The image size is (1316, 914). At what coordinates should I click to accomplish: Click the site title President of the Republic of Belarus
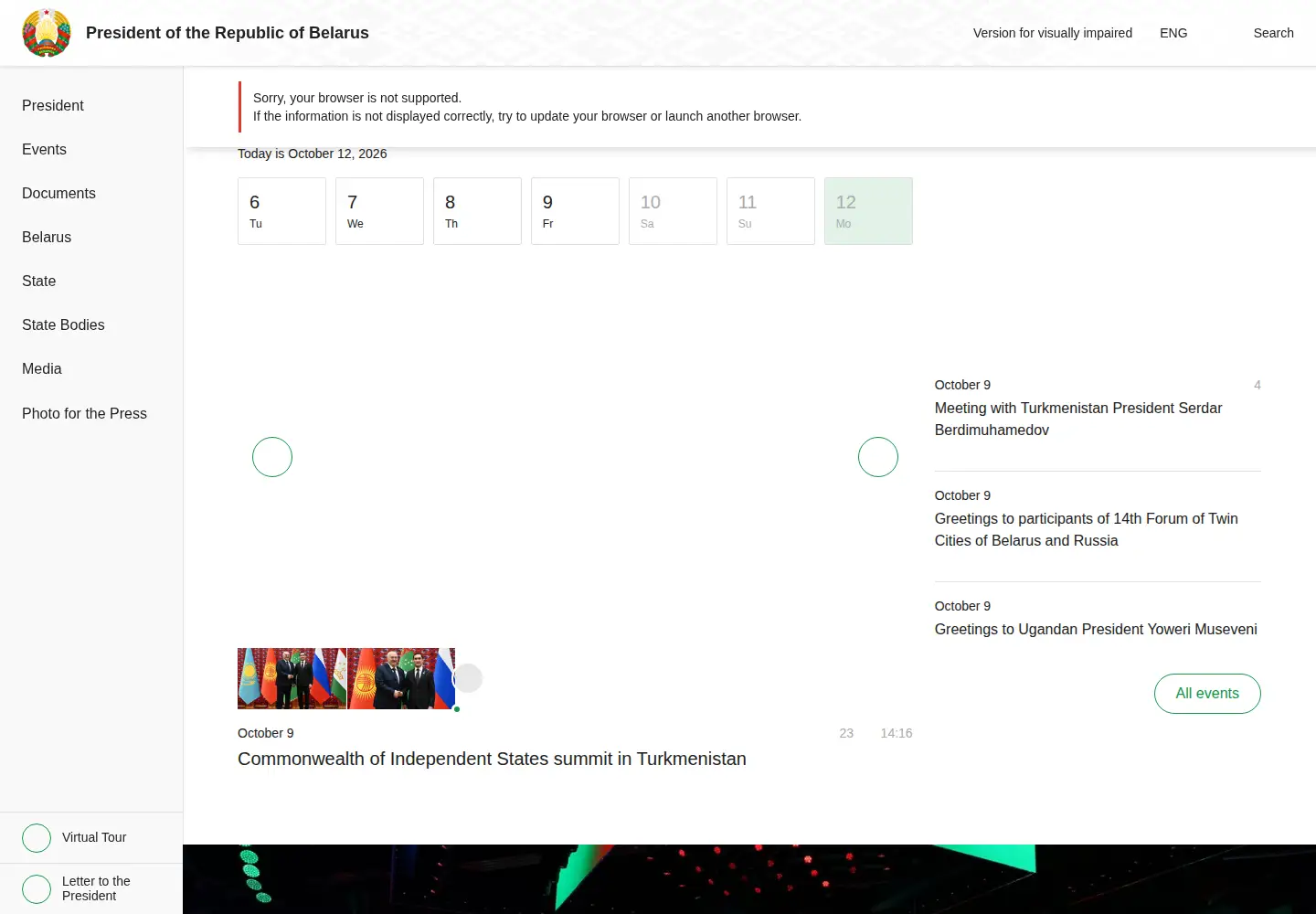tap(228, 33)
